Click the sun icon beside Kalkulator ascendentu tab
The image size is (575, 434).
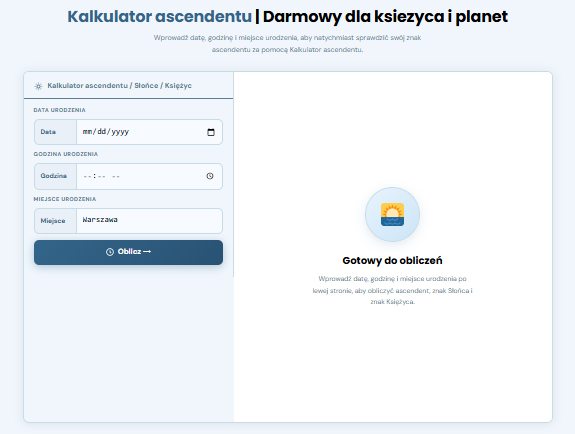click(x=38, y=86)
